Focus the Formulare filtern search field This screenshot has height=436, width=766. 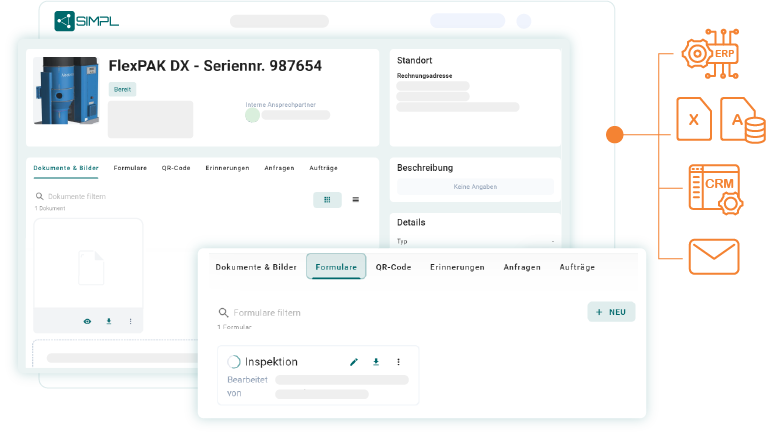pos(300,313)
